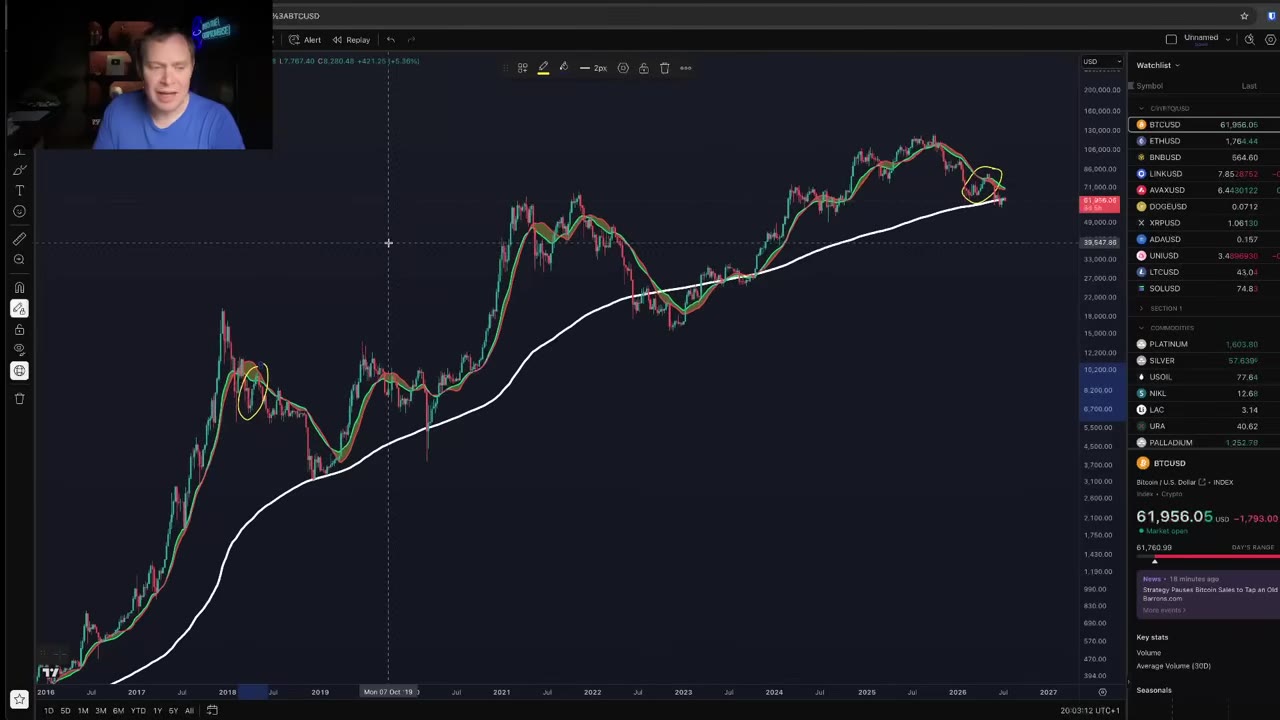Select the Text tool in left toolbar
This screenshot has height=720, width=1280.
click(x=19, y=190)
